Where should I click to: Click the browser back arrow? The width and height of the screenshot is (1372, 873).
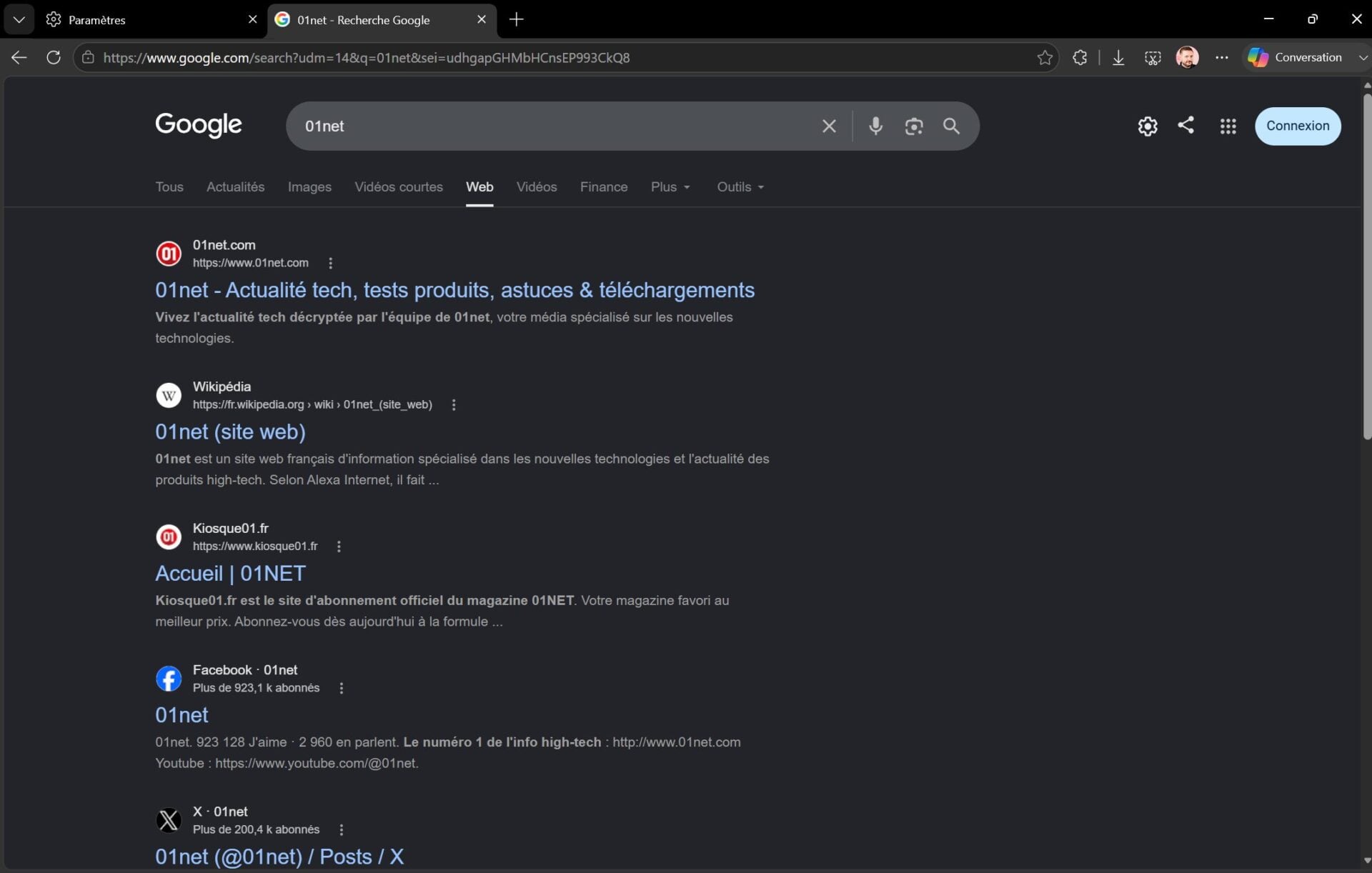[19, 57]
